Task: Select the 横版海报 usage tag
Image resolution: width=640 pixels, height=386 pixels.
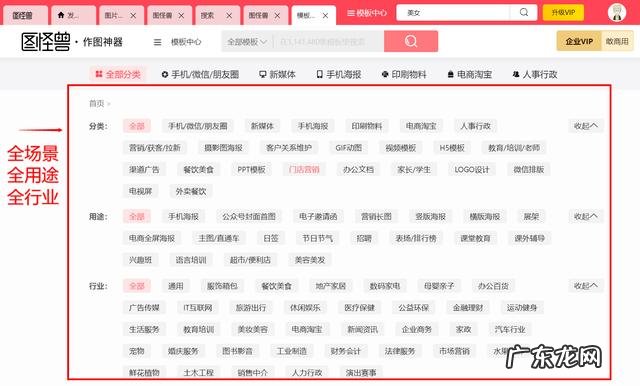Action: pyautogui.click(x=485, y=216)
